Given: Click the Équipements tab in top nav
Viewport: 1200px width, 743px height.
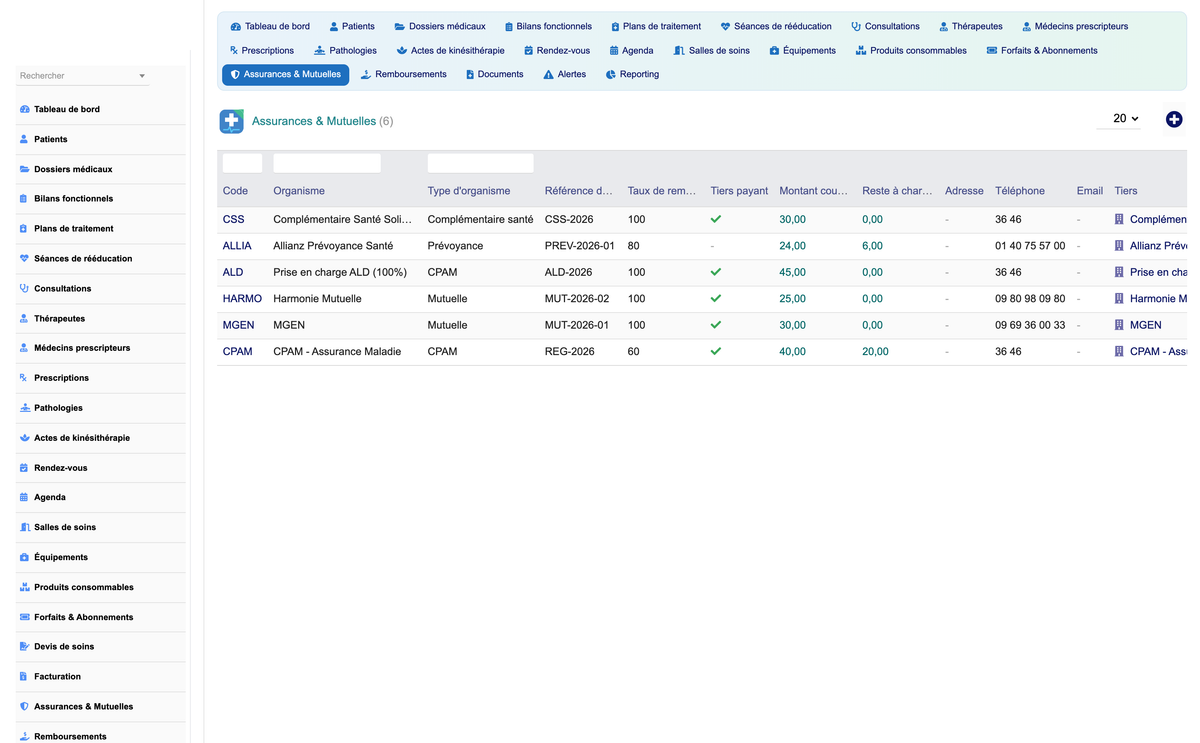Looking at the screenshot, I should point(802,50).
